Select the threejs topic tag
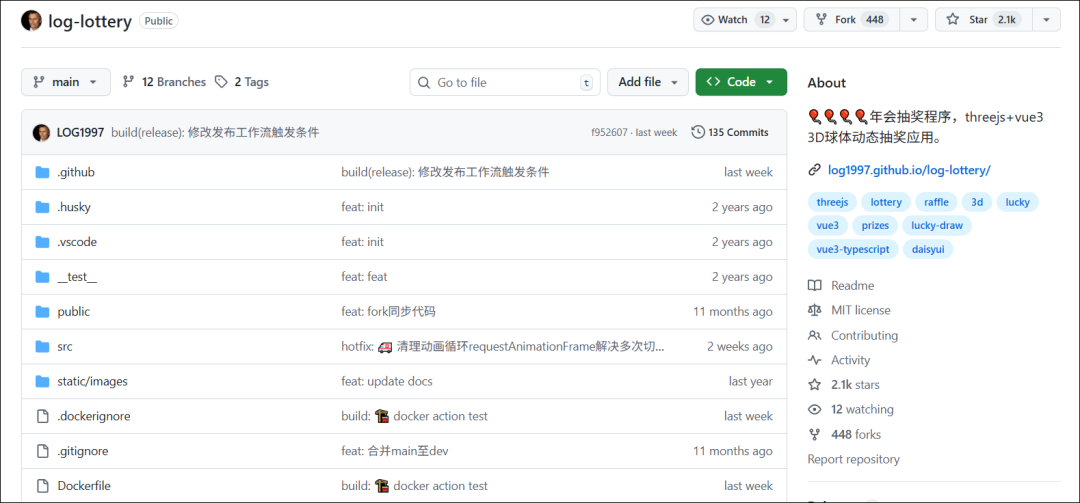 coord(832,202)
